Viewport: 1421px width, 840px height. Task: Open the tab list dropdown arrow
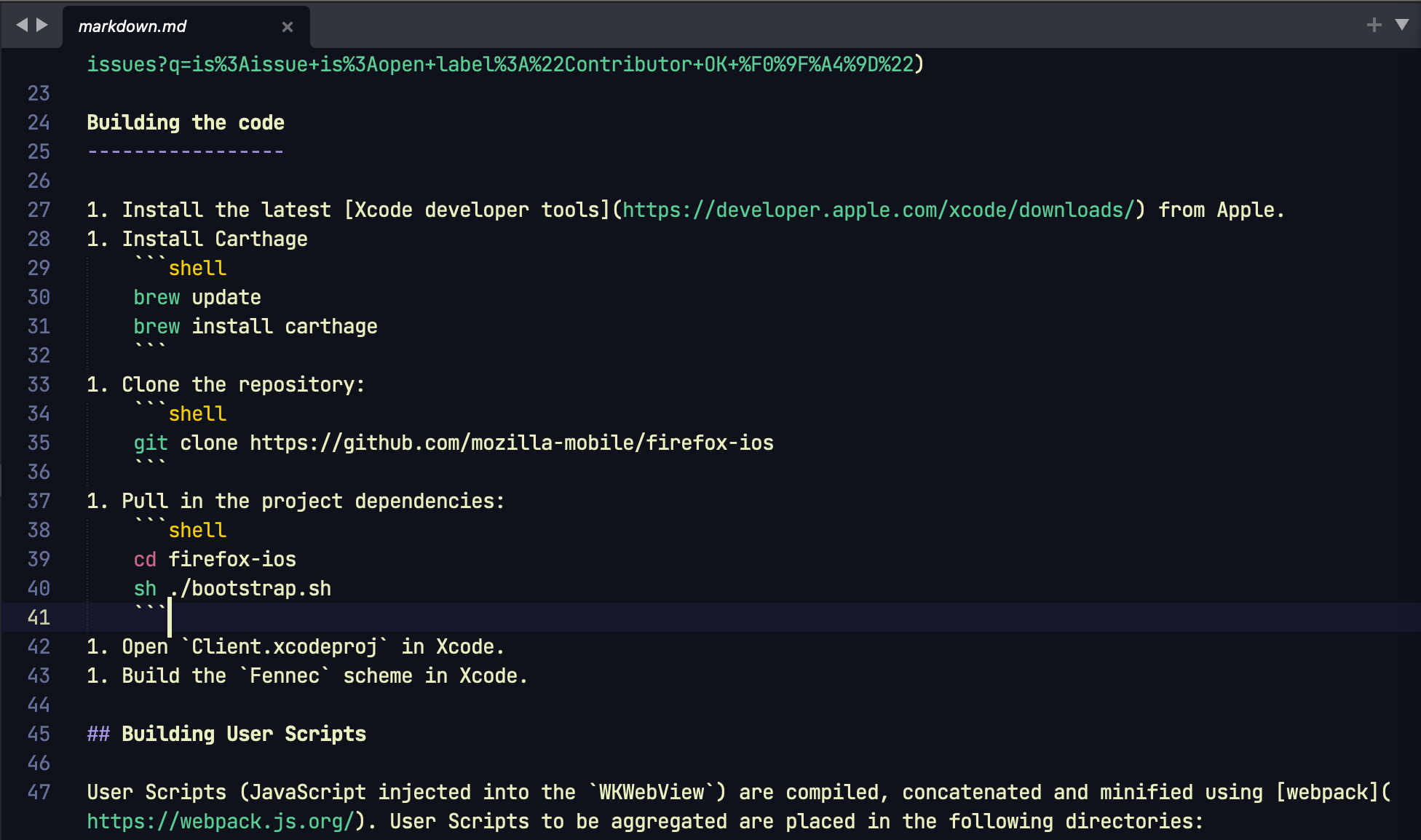tap(1402, 25)
